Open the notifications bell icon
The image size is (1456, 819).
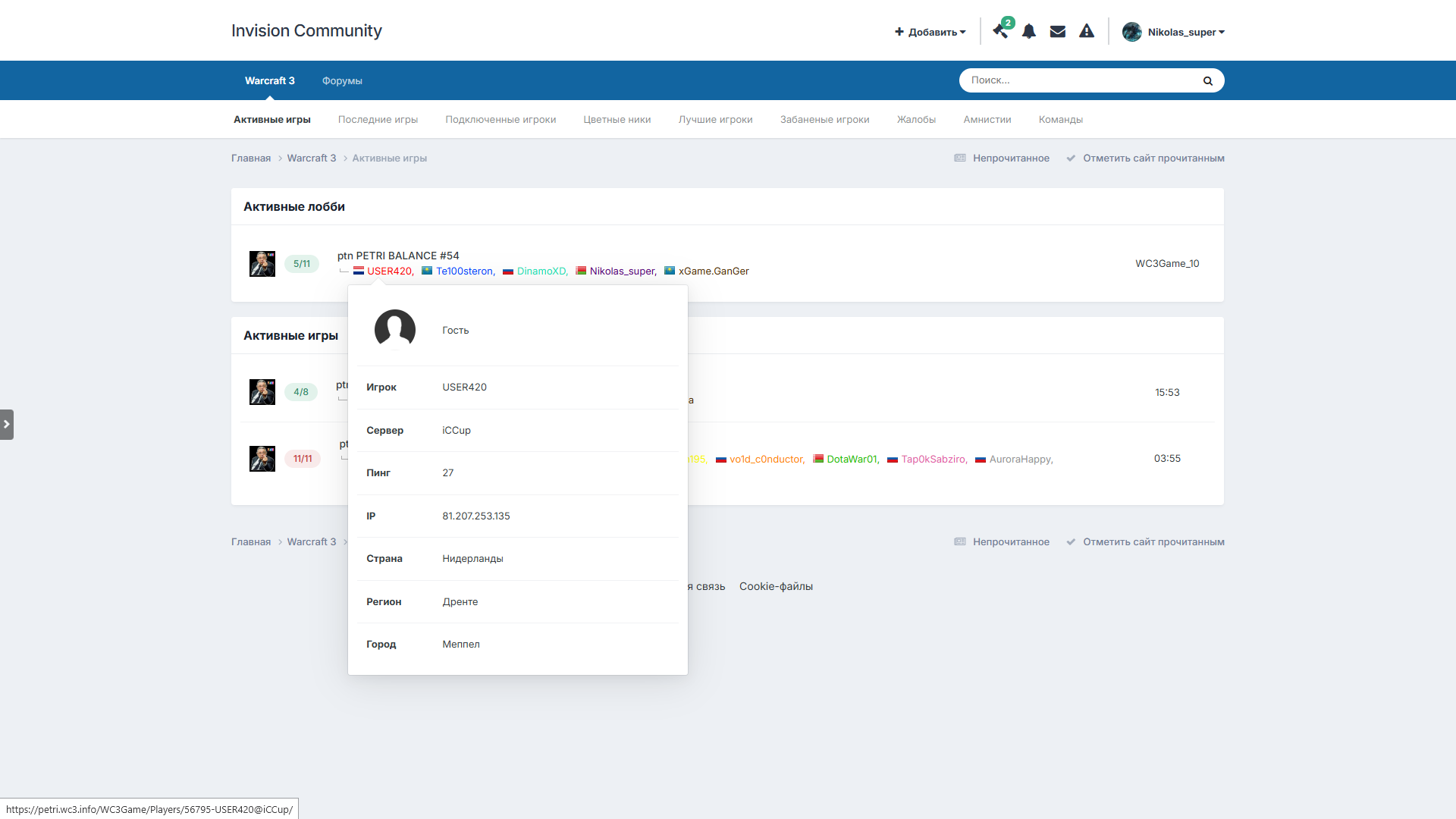pyautogui.click(x=1029, y=32)
